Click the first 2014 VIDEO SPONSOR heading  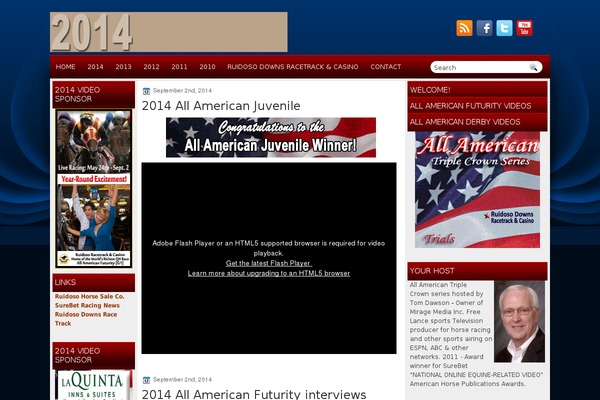click(x=94, y=95)
